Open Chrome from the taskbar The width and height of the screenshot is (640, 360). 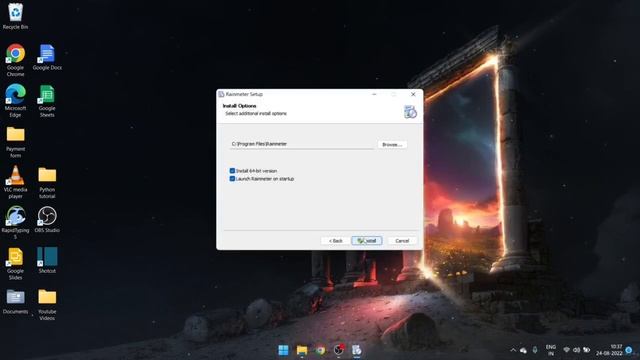coord(320,350)
